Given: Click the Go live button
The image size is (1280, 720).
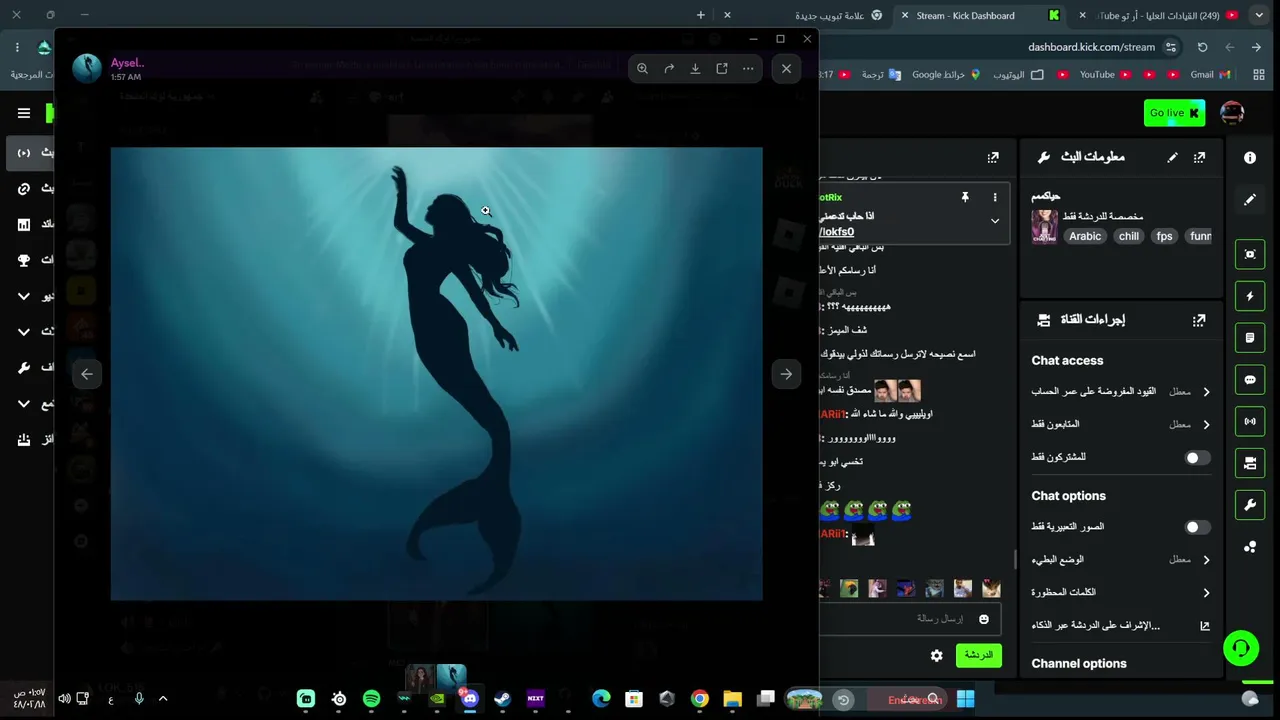Looking at the screenshot, I should [1174, 113].
